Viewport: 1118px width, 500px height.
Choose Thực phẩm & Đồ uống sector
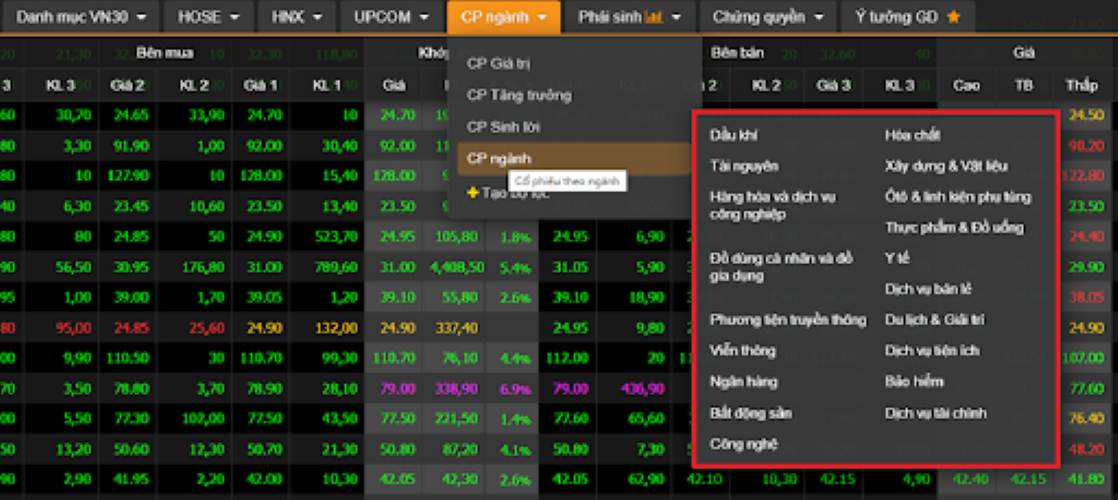(x=954, y=227)
